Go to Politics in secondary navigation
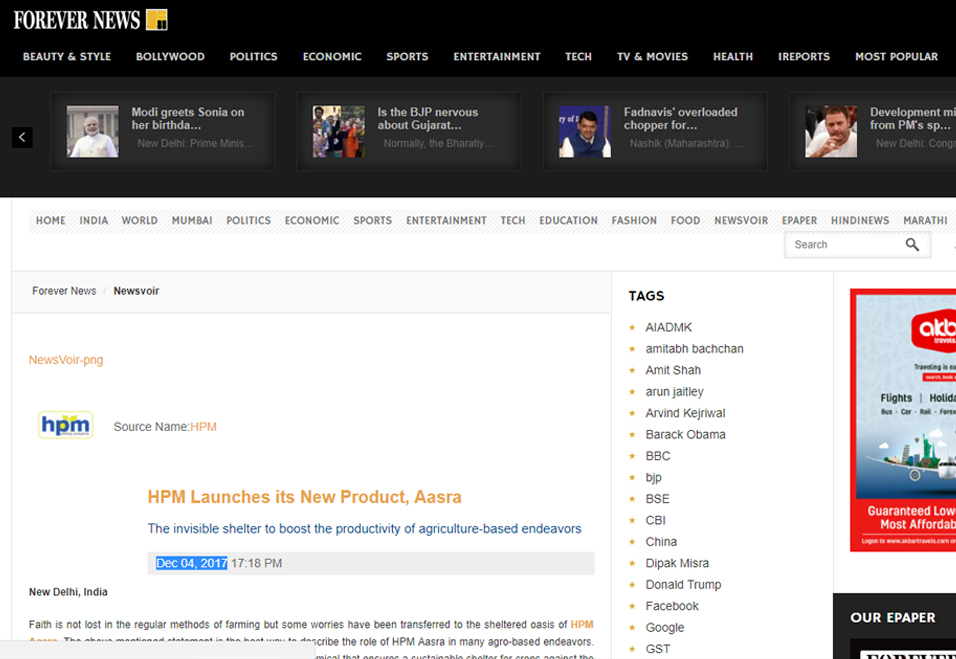The height and width of the screenshot is (659, 956). click(x=249, y=221)
